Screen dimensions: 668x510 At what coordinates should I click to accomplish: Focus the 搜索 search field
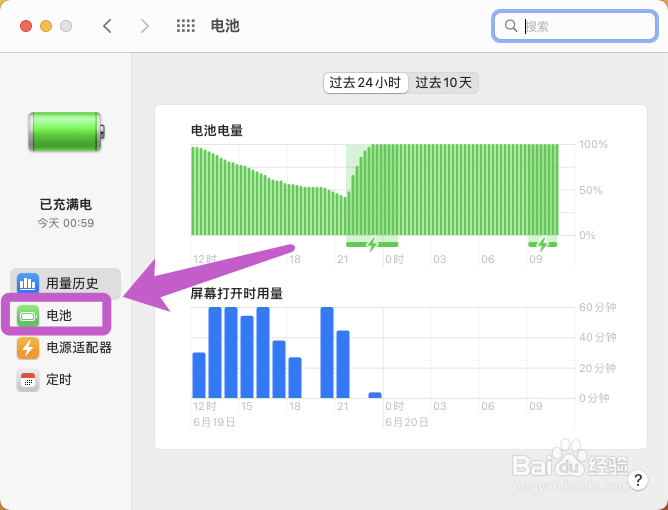(x=574, y=26)
